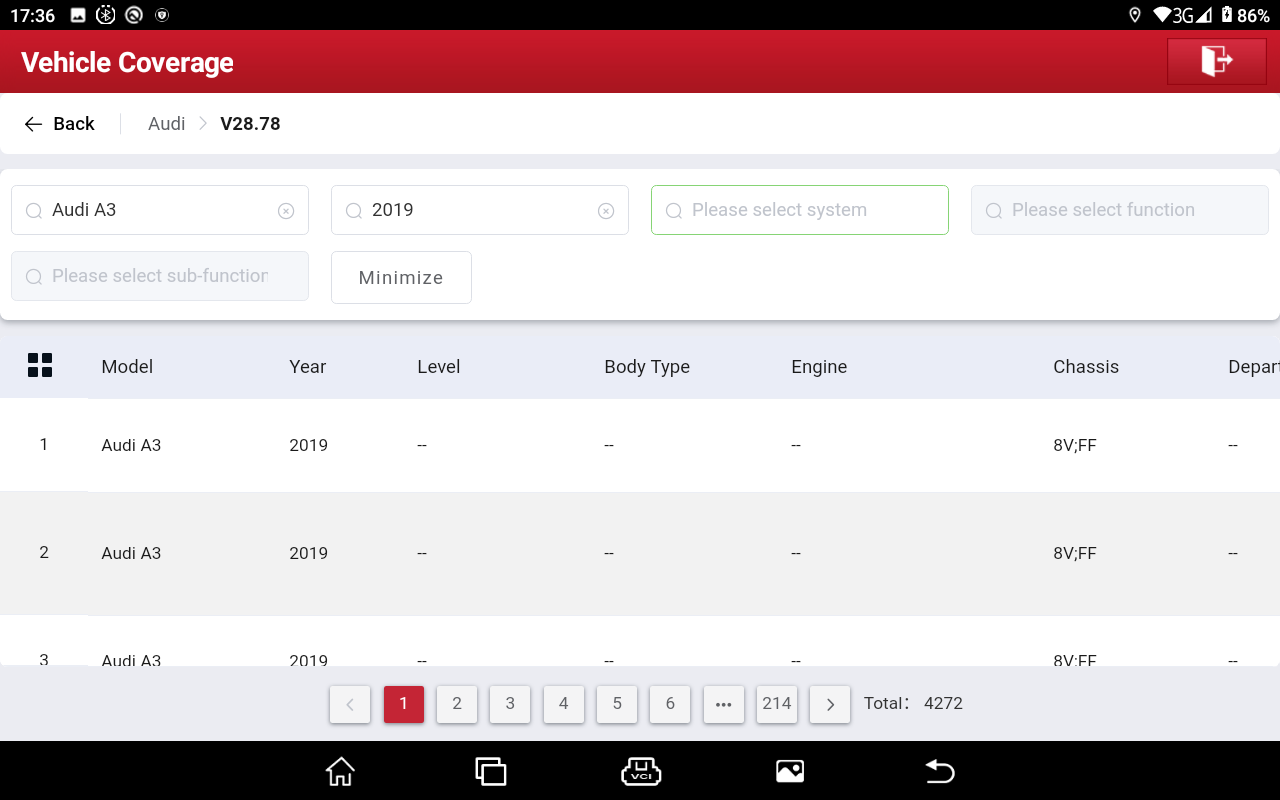This screenshot has width=1280, height=800.
Task: Open the Audi A3 model dropdown
Action: [150, 210]
